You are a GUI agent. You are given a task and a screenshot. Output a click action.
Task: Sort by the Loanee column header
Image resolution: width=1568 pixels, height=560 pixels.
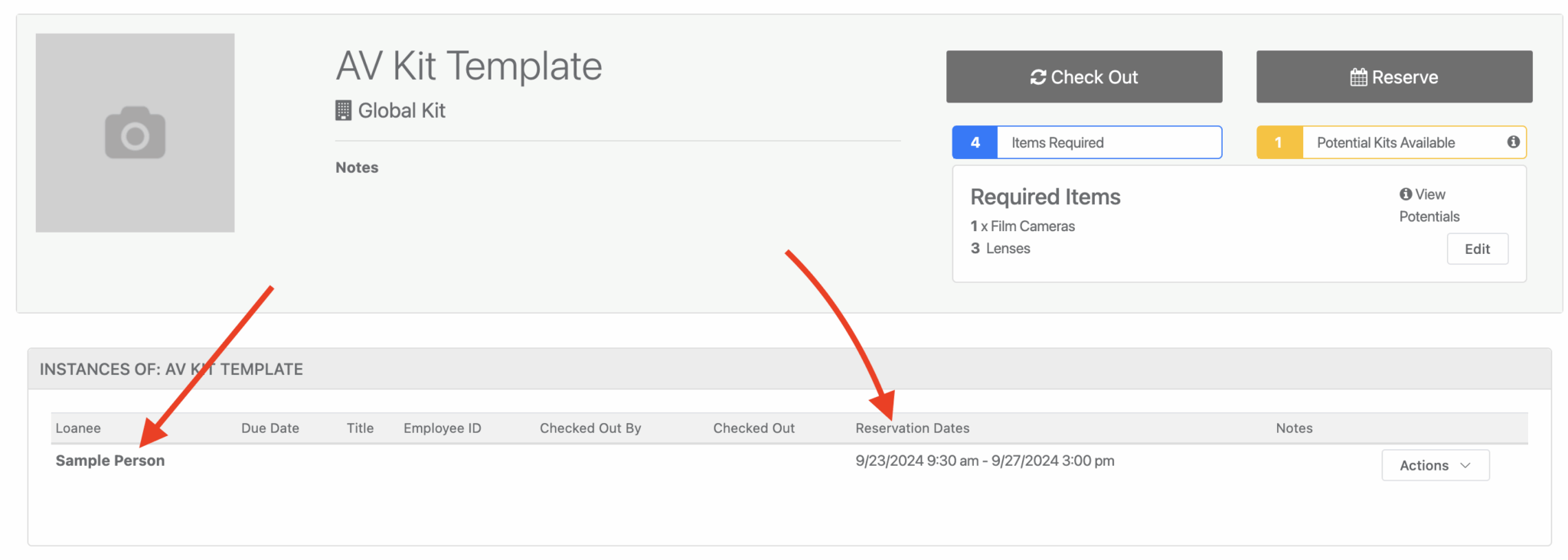coord(78,428)
